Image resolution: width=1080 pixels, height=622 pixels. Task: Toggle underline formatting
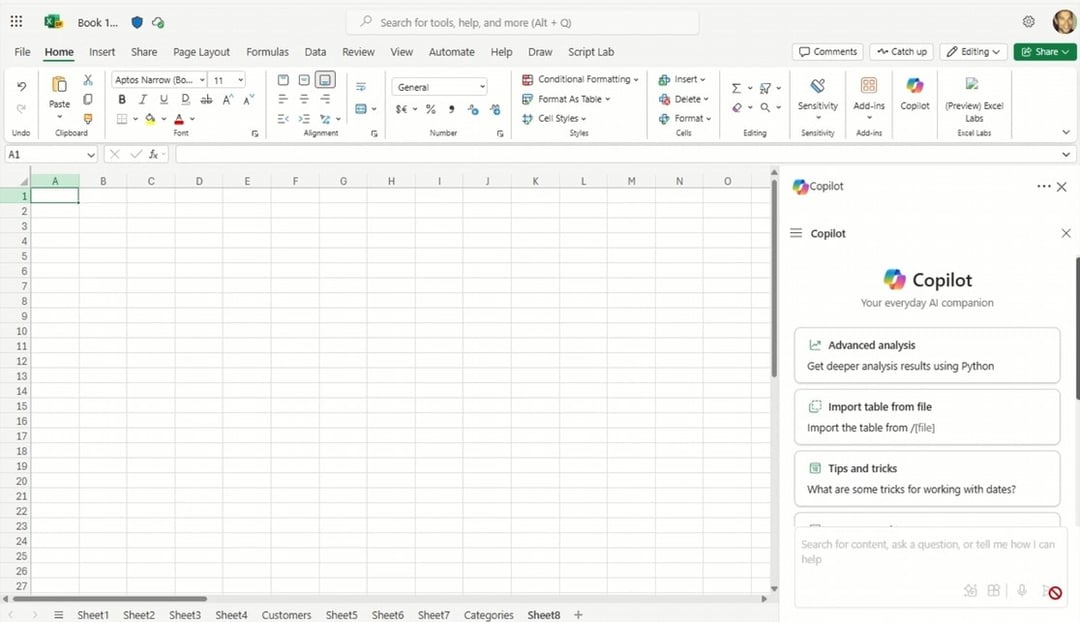(x=163, y=99)
